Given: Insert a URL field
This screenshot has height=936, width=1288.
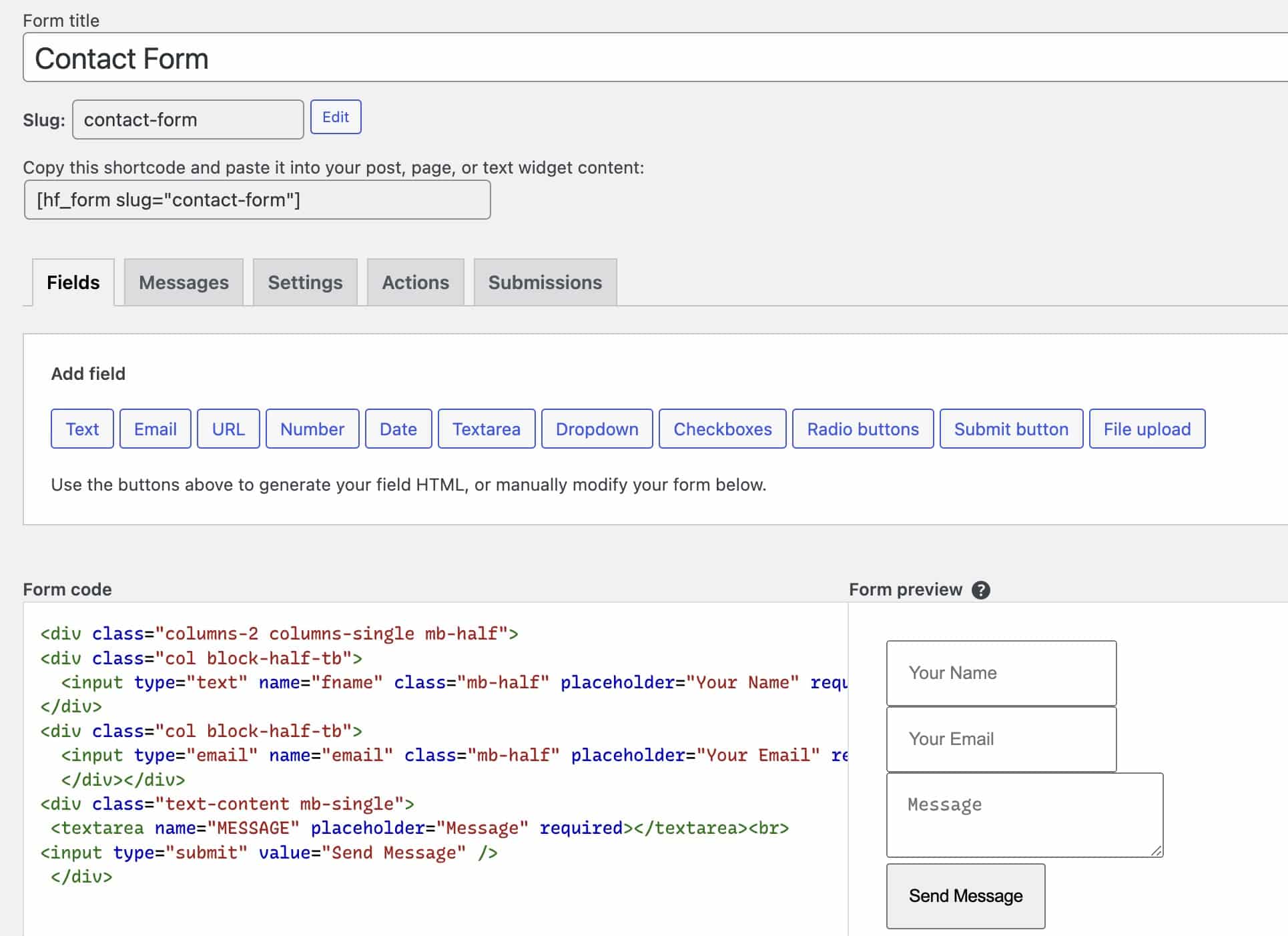Looking at the screenshot, I should [228, 429].
